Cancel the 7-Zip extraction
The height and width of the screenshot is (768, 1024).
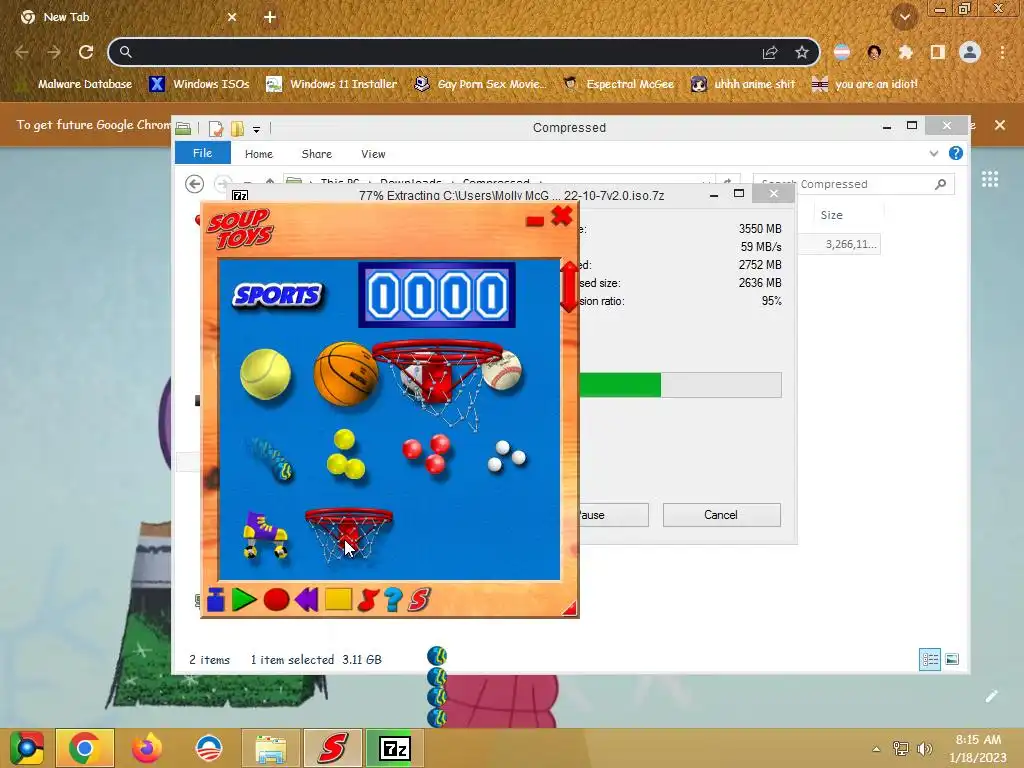coord(722,515)
